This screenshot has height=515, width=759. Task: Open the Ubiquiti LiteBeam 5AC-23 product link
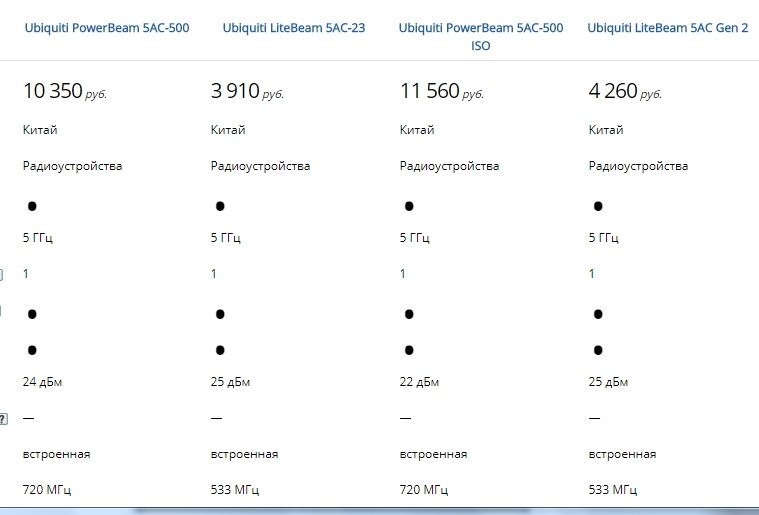click(294, 28)
